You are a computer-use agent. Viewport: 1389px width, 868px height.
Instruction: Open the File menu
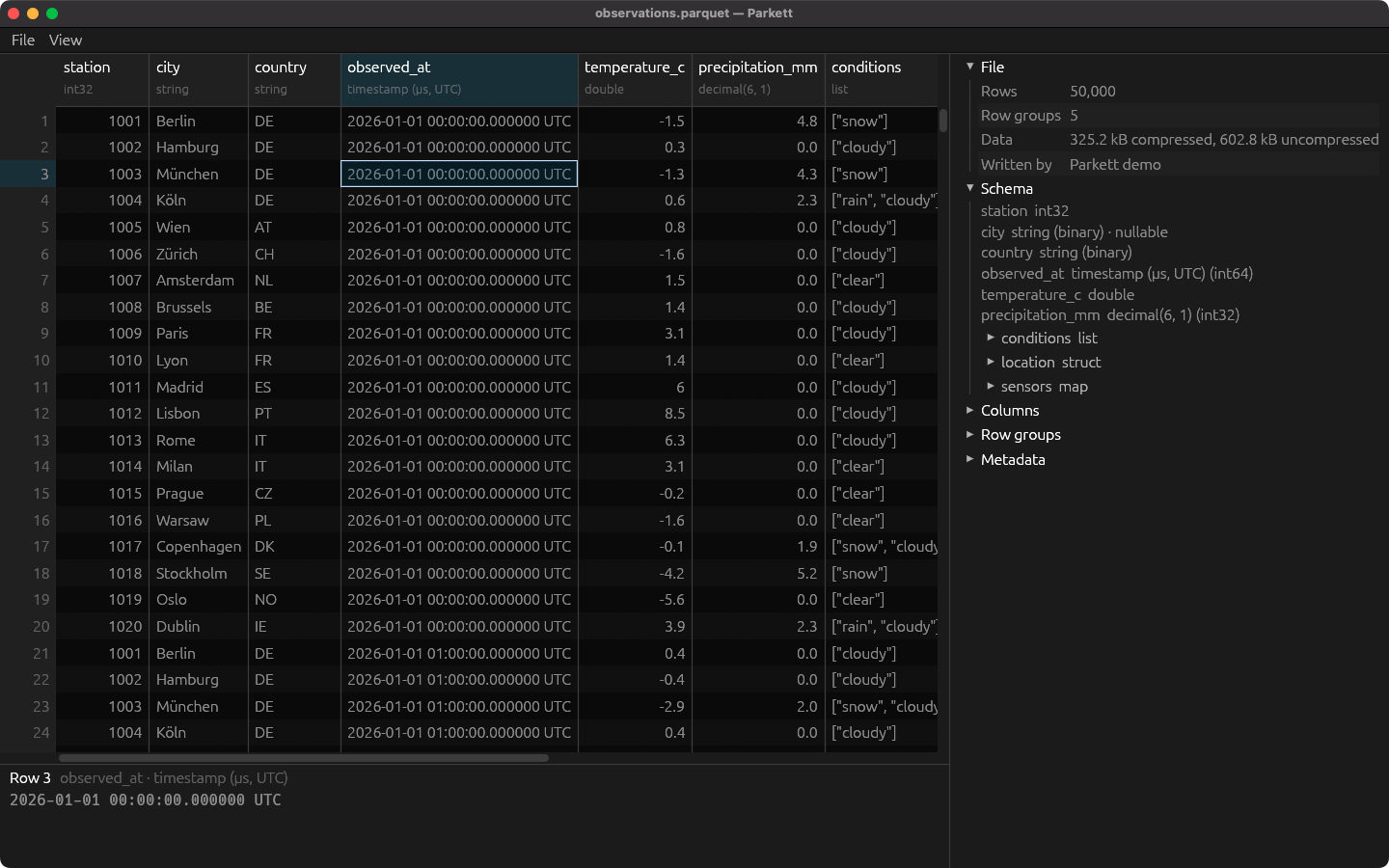(23, 41)
